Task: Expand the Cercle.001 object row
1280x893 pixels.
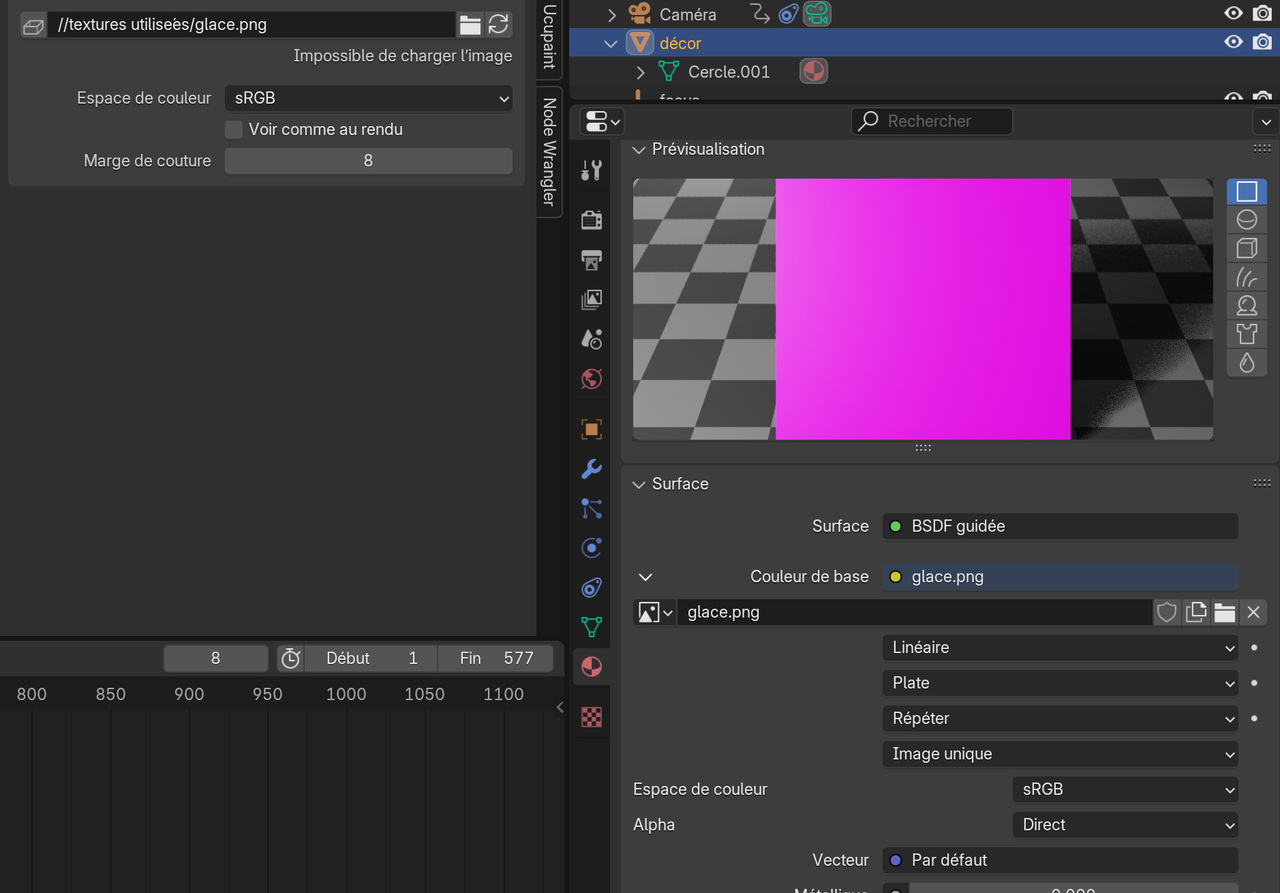Action: coord(641,72)
